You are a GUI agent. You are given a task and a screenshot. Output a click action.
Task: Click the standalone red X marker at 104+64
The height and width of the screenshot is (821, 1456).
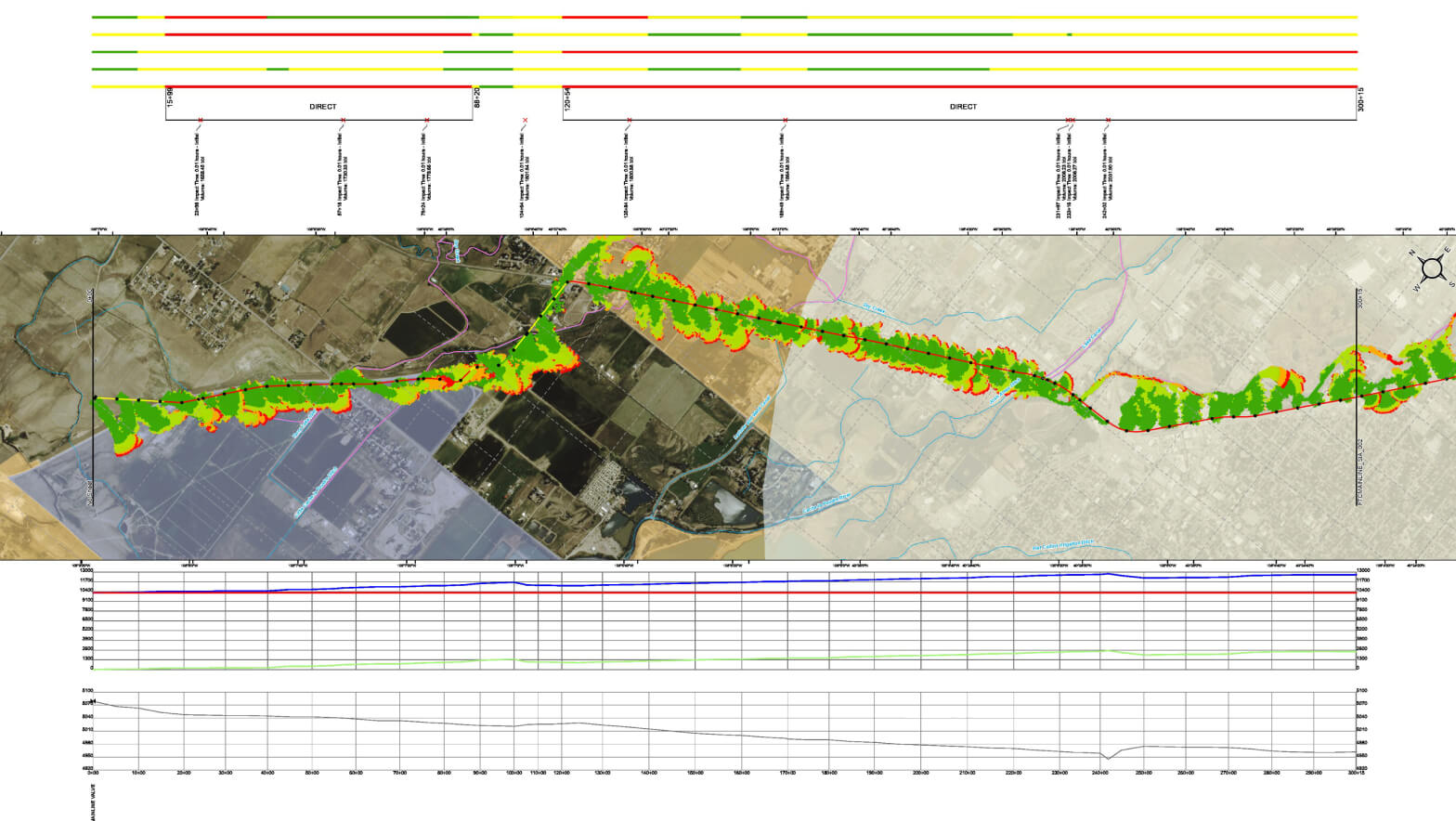pos(526,121)
